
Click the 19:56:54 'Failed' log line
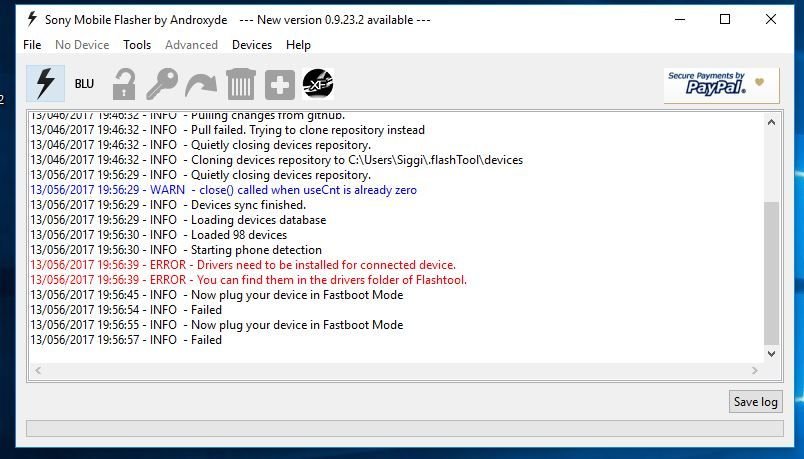pyautogui.click(x=126, y=310)
